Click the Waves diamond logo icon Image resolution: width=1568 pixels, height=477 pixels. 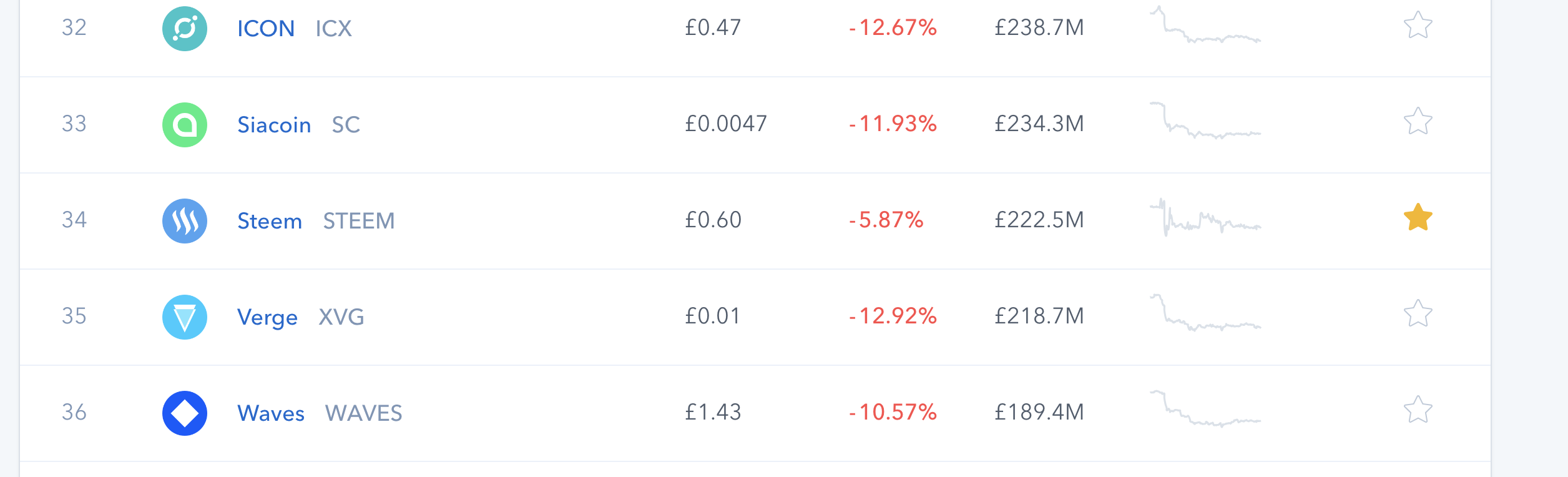[185, 413]
